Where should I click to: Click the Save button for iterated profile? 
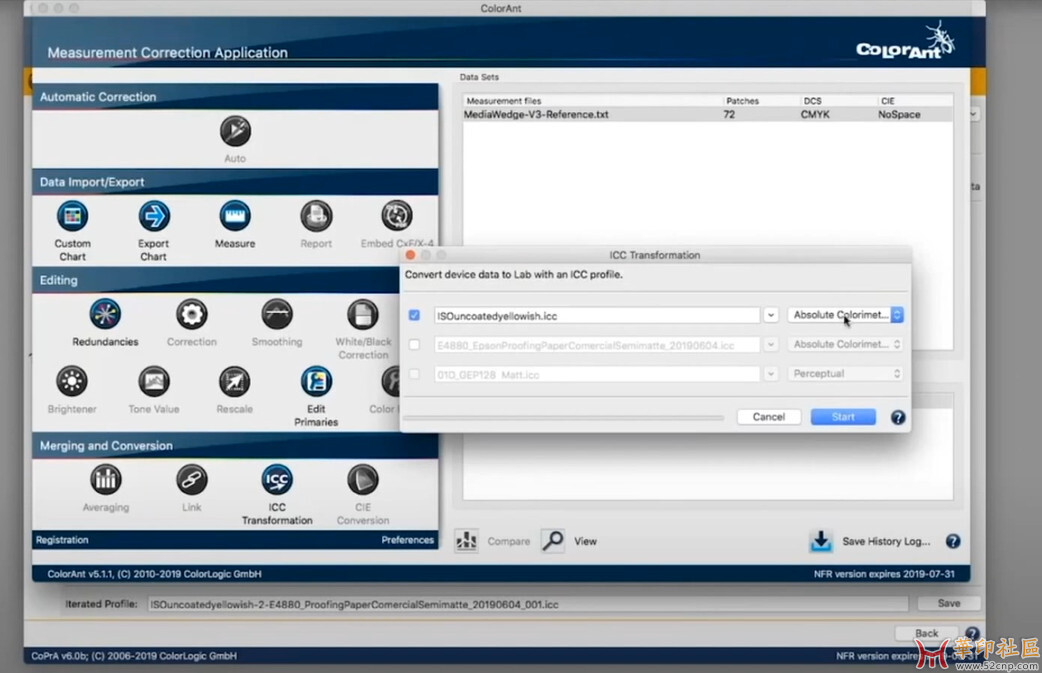point(948,603)
